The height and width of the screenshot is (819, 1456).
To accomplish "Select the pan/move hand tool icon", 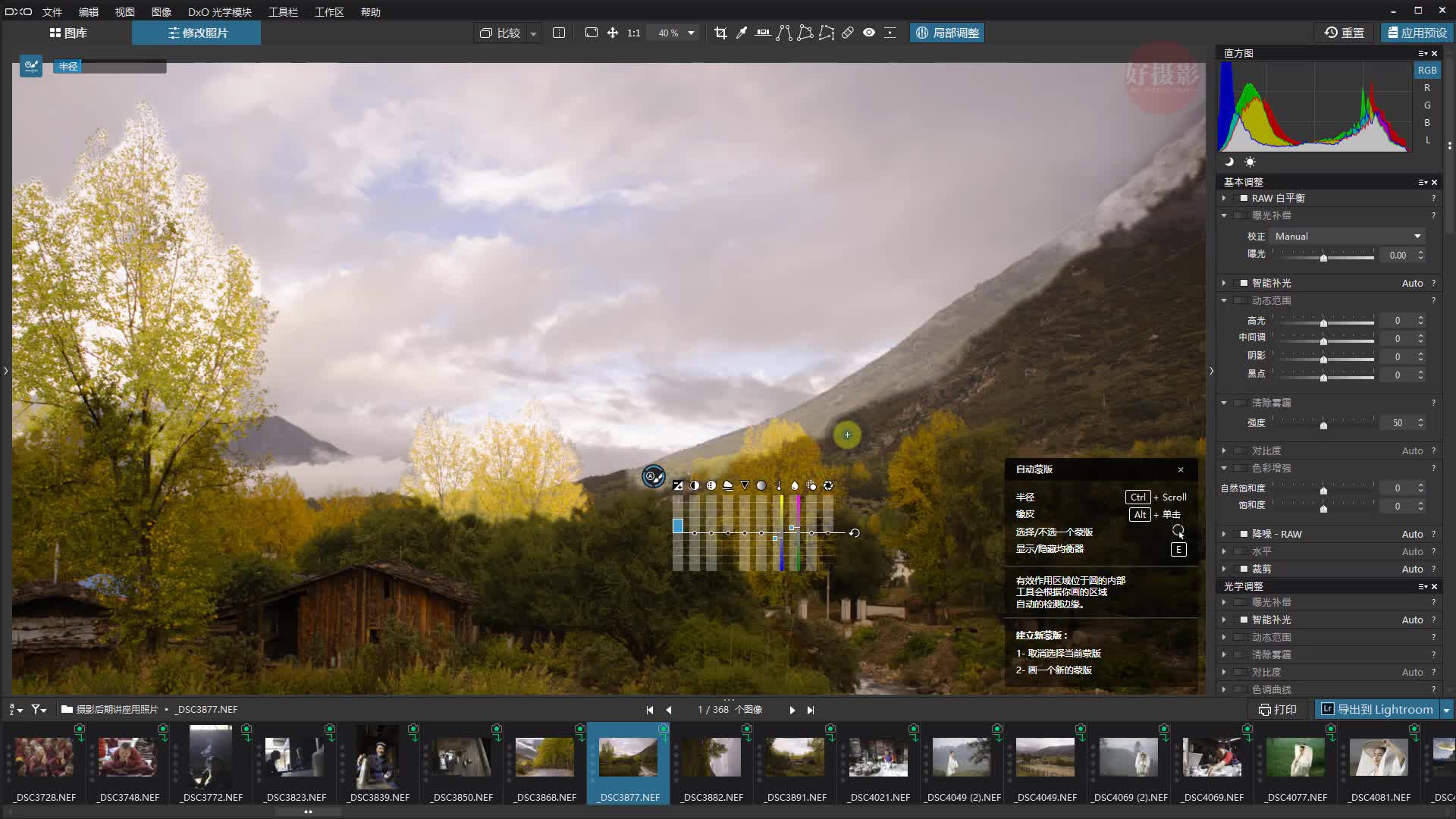I will coord(612,33).
